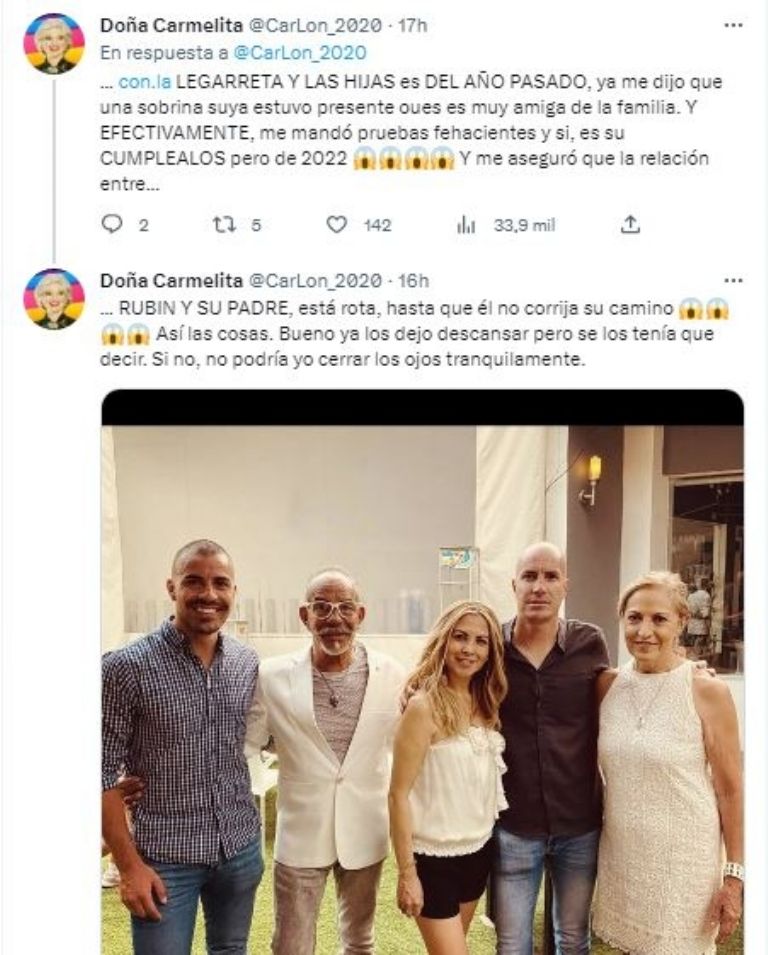Image resolution: width=768 pixels, height=955 pixels.
Task: Open the @CarLon_2020 handle beside the 17h timestamp
Action: [314, 25]
